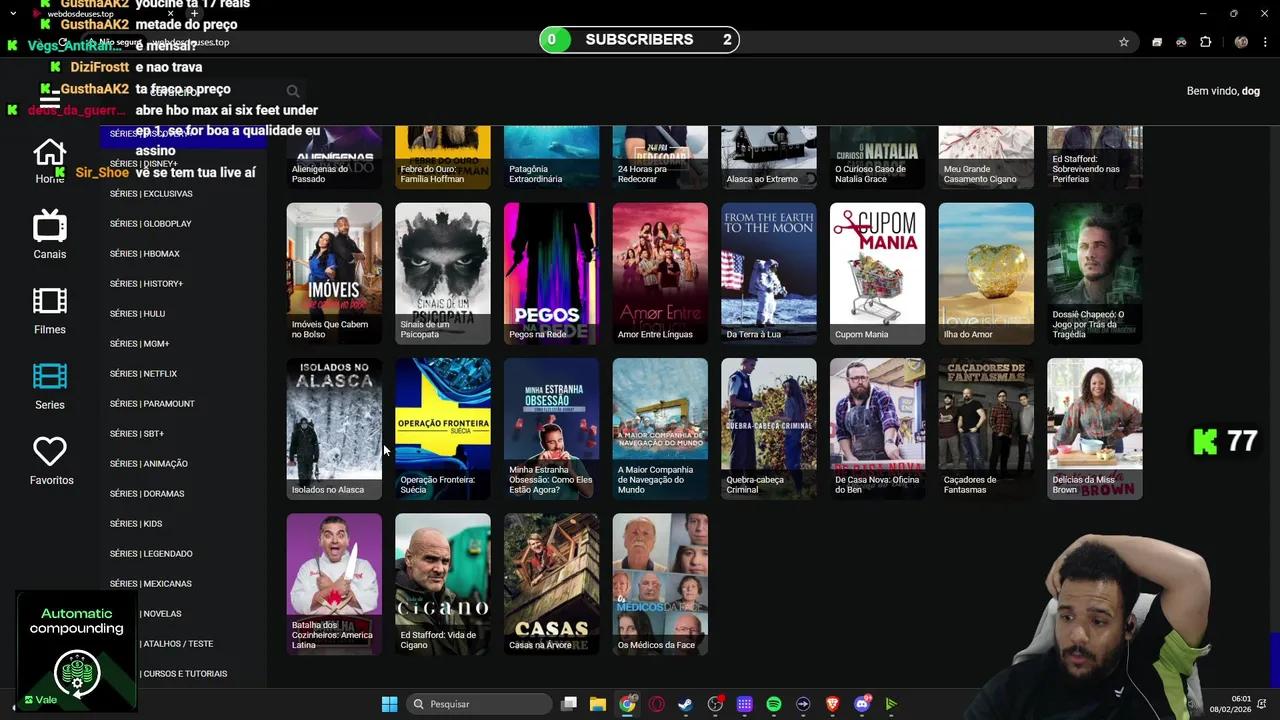This screenshot has width=1280, height=720.
Task: Select the Series sidebar icon
Action: coord(50,376)
